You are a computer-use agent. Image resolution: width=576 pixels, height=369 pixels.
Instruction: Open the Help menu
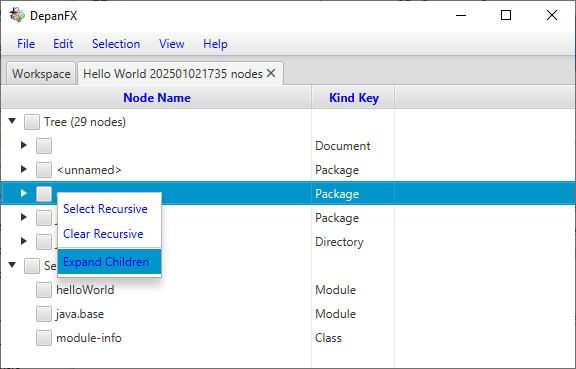(215, 44)
